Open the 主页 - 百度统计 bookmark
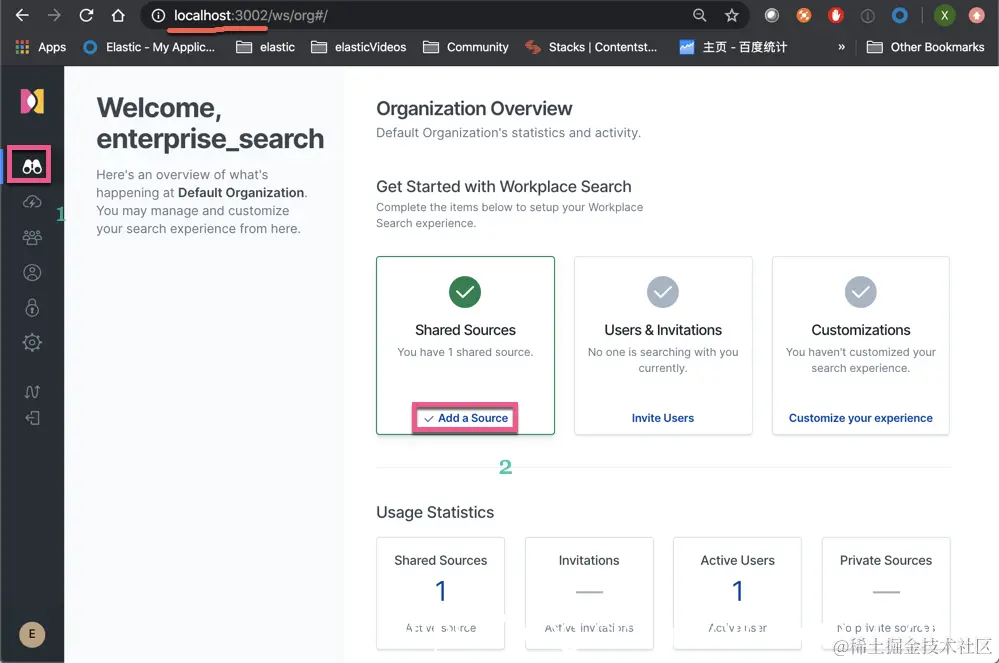 click(x=733, y=47)
